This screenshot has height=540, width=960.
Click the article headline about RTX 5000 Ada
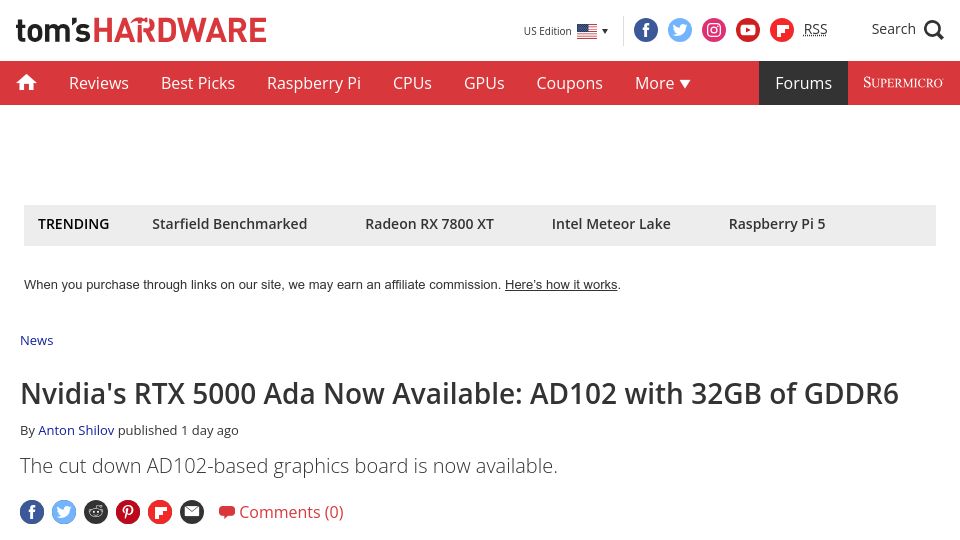pyautogui.click(x=459, y=394)
